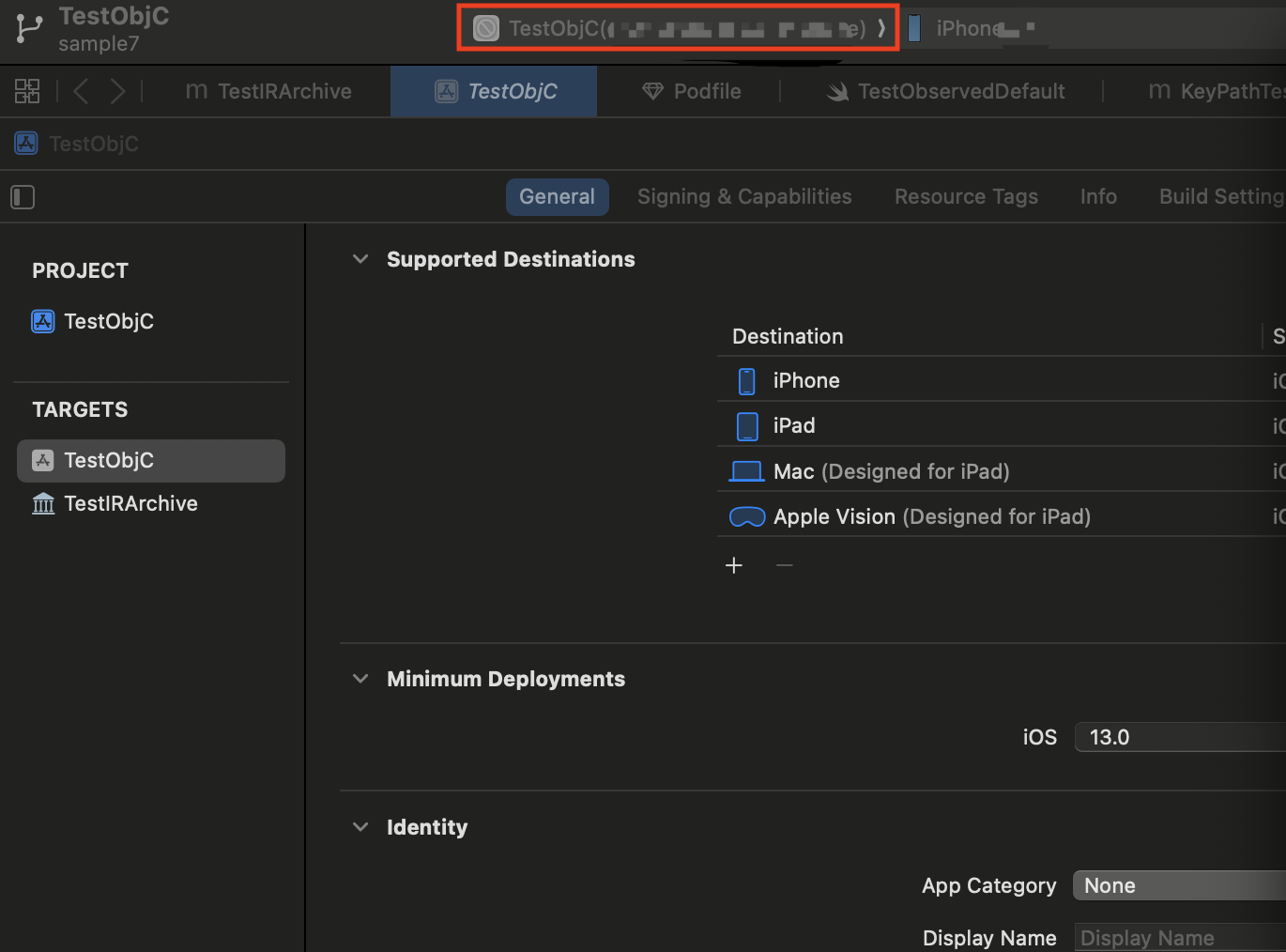The image size is (1286, 952).
Task: Click the iPhone device icon in the toolbar
Action: pyautogui.click(x=914, y=28)
